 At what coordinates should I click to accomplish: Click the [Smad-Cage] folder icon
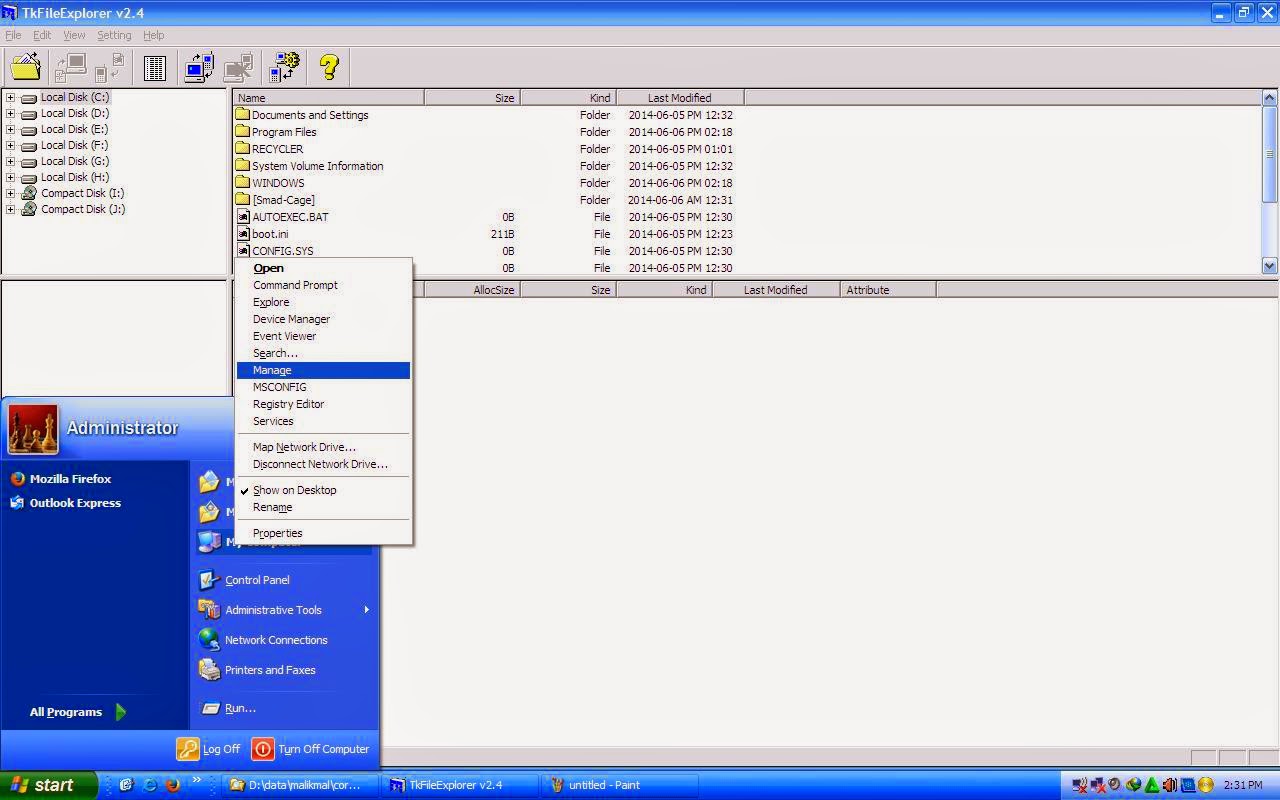click(242, 200)
